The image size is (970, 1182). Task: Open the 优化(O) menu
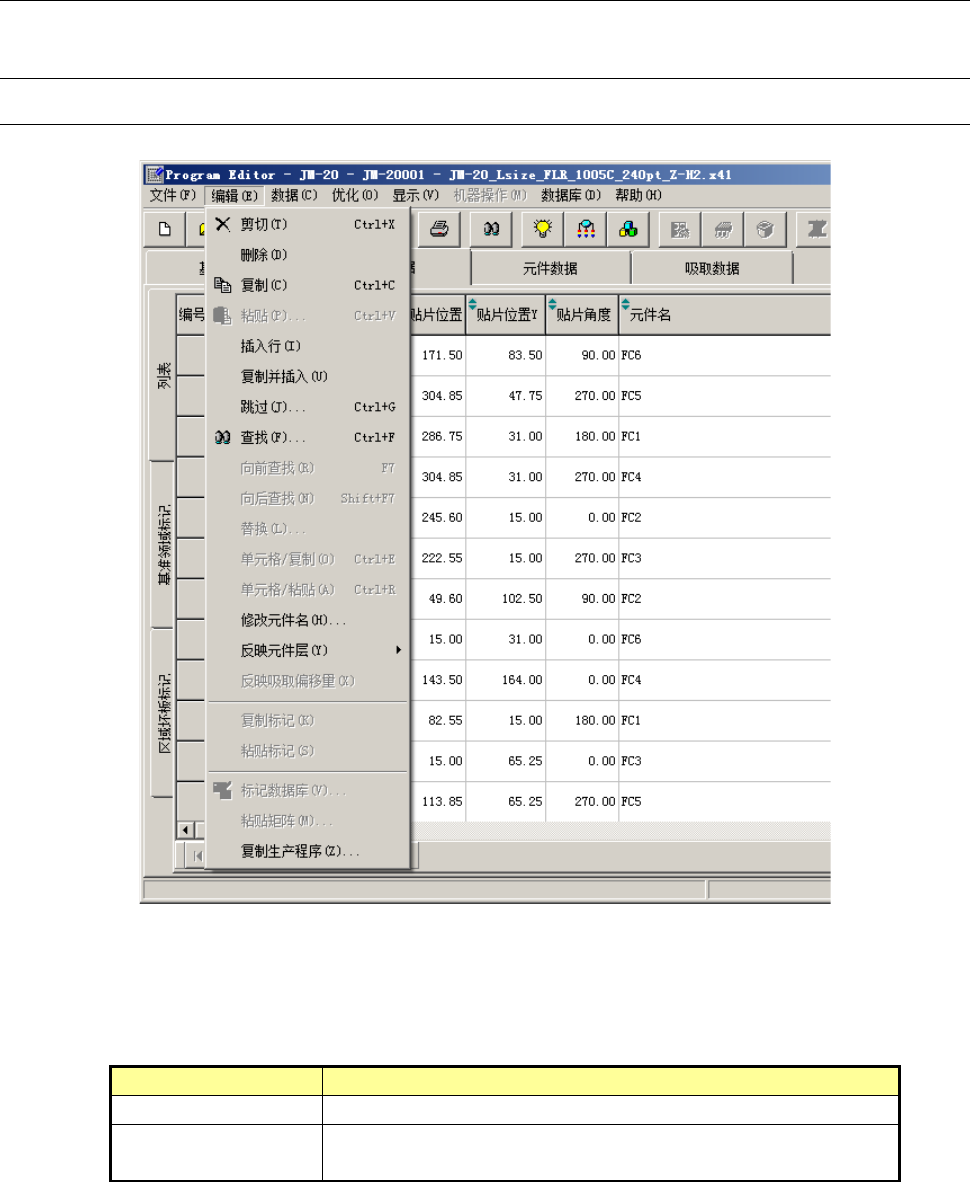pos(355,195)
